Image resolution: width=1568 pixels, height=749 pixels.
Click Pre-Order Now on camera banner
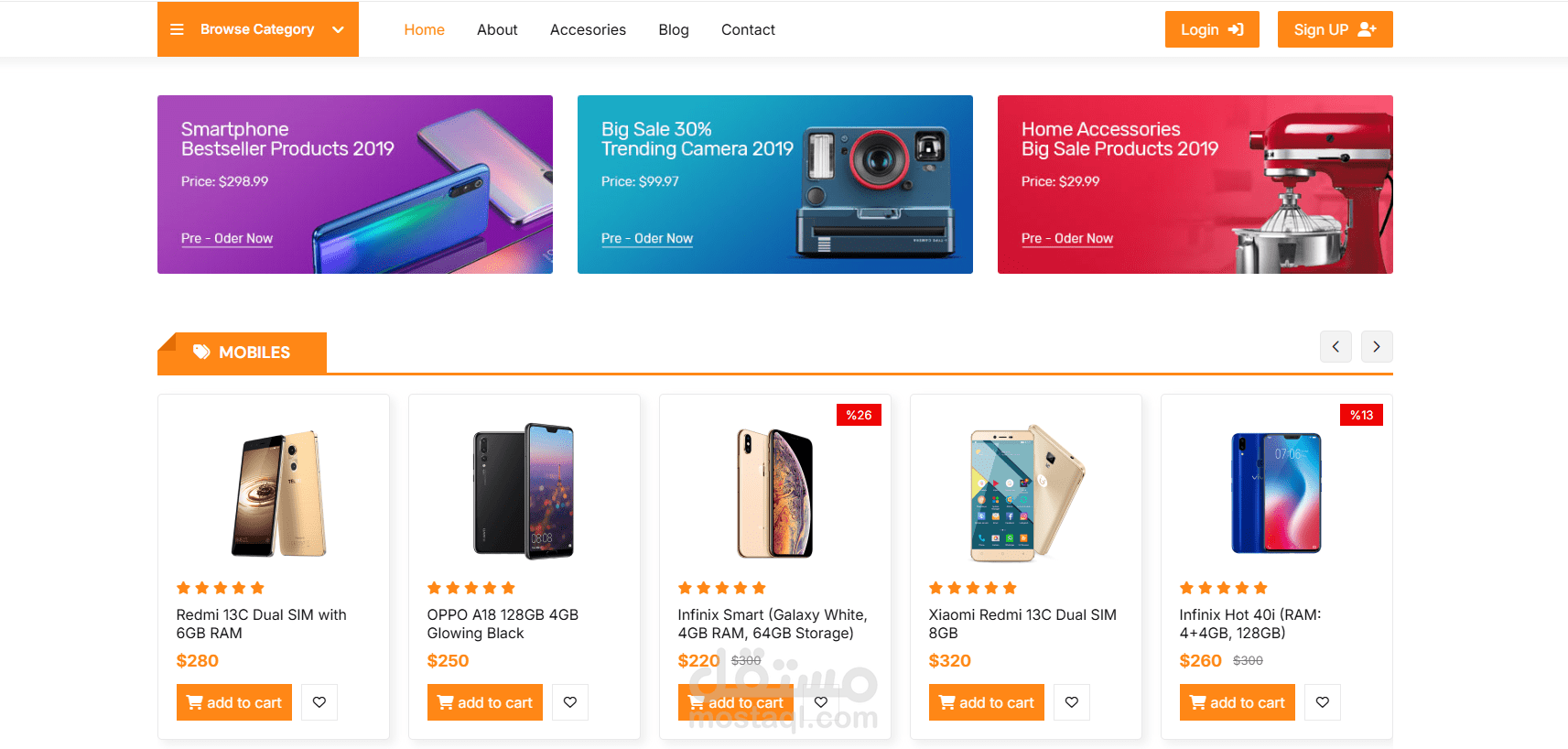tap(646, 238)
